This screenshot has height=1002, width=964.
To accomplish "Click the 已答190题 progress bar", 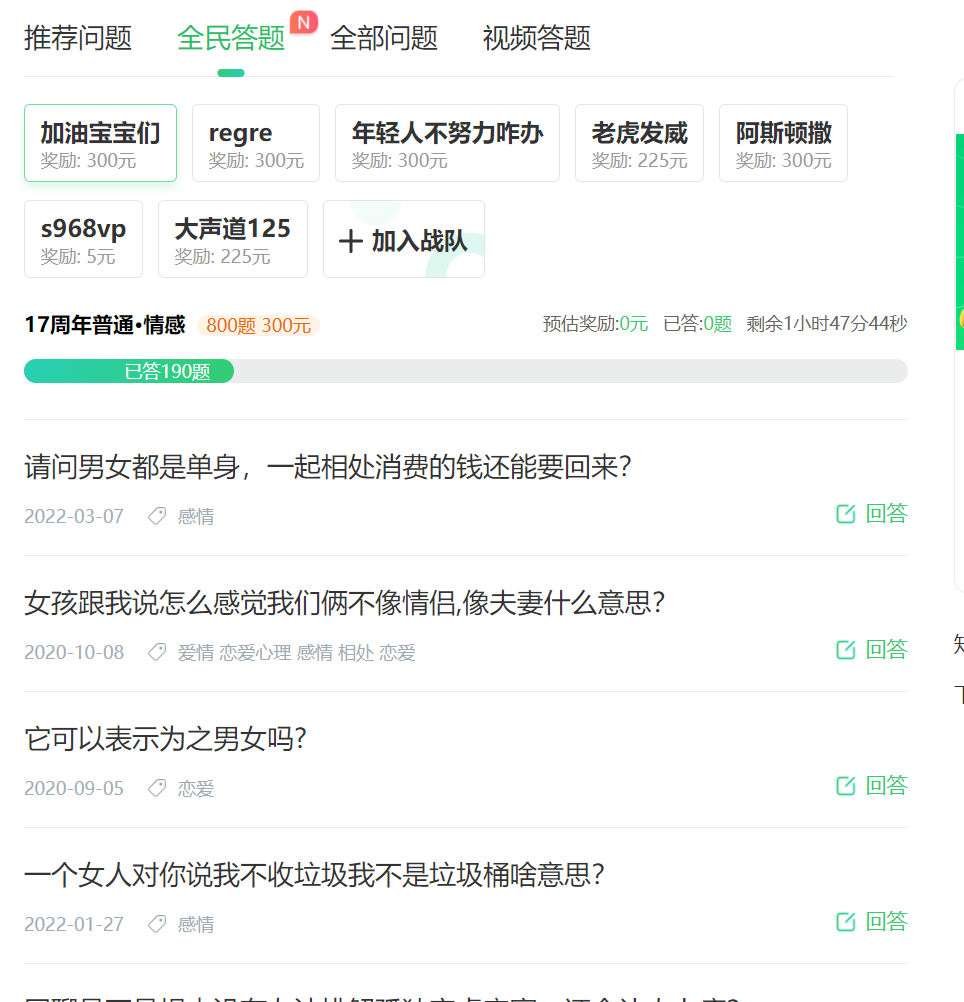I will tap(128, 370).
